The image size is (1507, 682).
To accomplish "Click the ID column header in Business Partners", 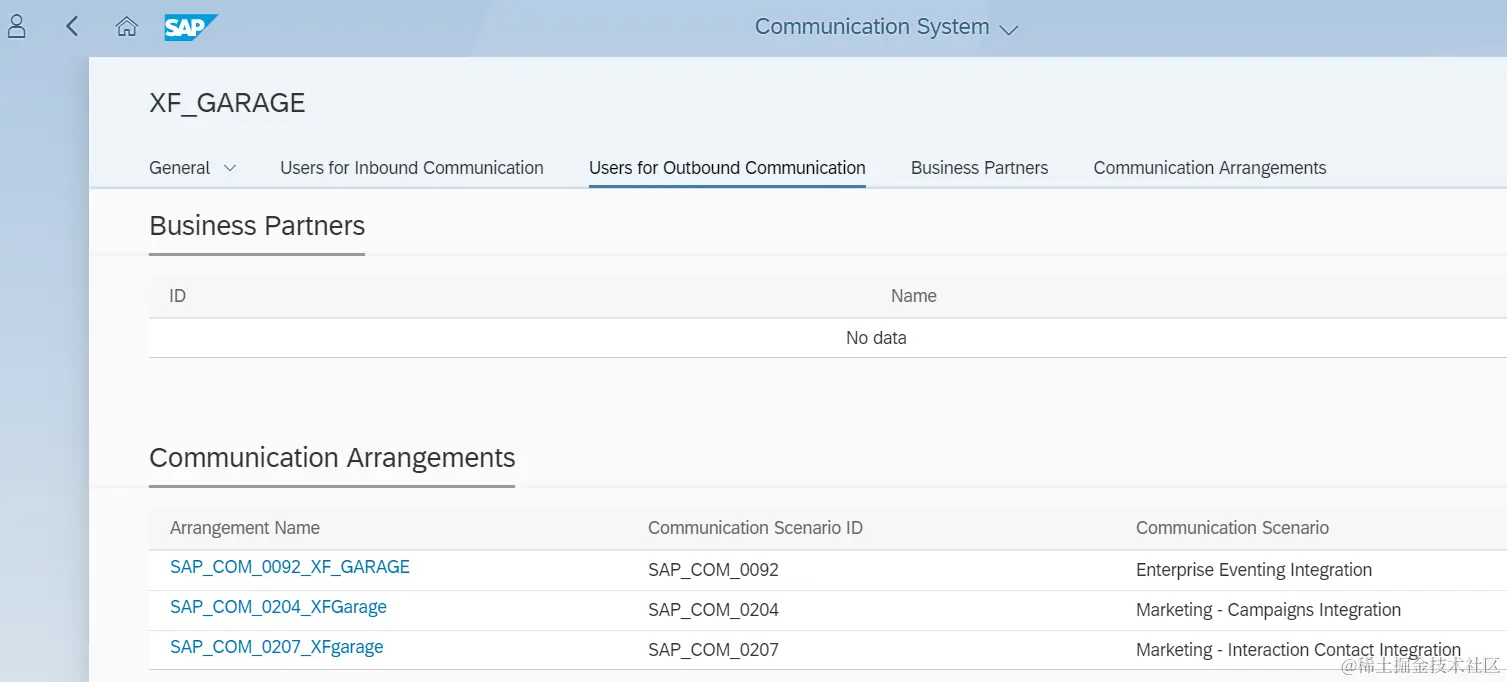I will (178, 296).
